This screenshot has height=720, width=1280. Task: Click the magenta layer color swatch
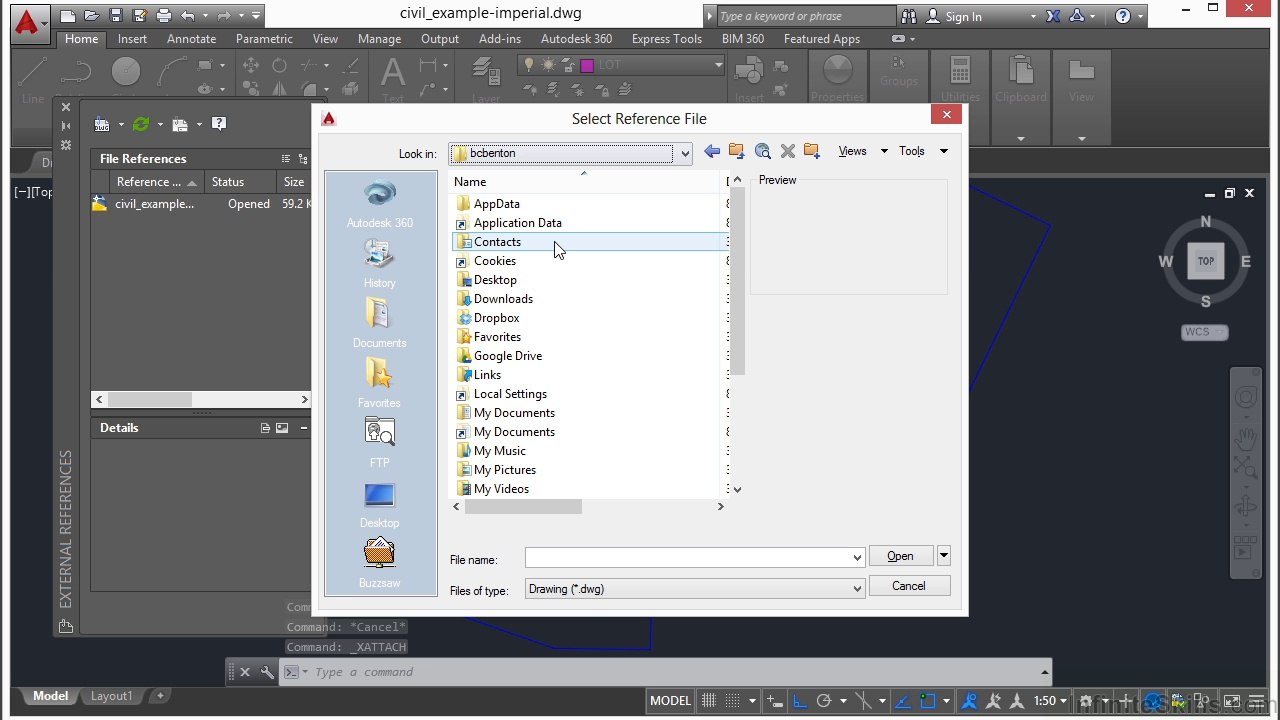click(x=587, y=65)
